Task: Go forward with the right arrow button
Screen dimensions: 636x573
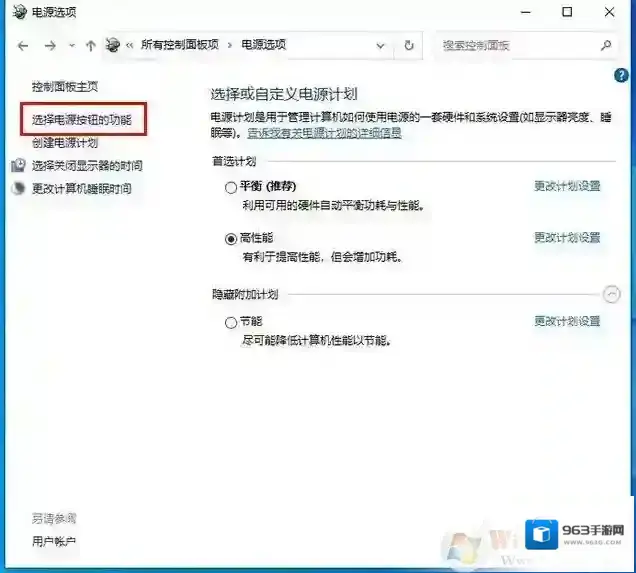Action: 50,46
